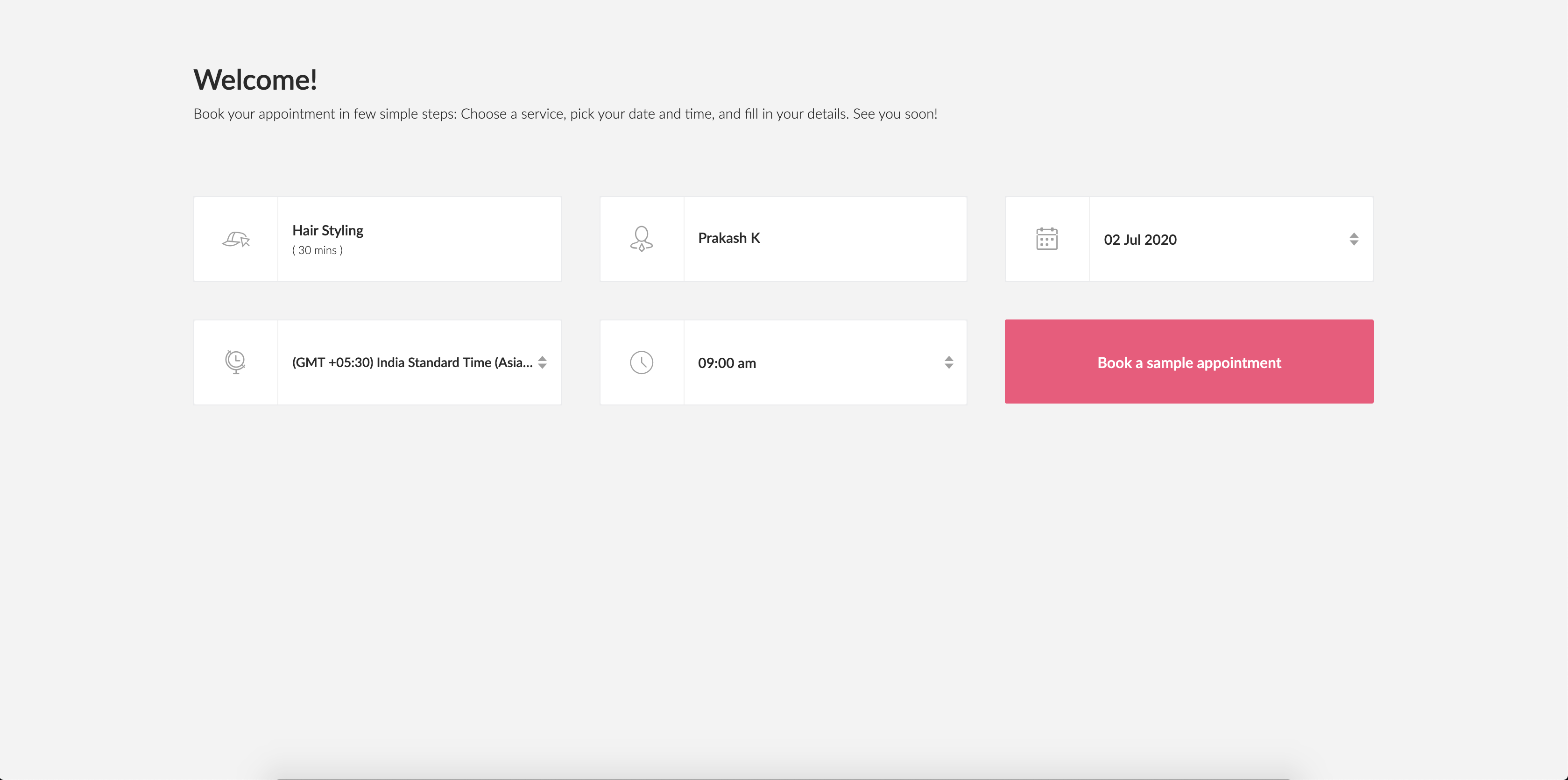Viewport: 1568px width, 780px height.
Task: Click empty area of service card
Action: (x=475, y=239)
